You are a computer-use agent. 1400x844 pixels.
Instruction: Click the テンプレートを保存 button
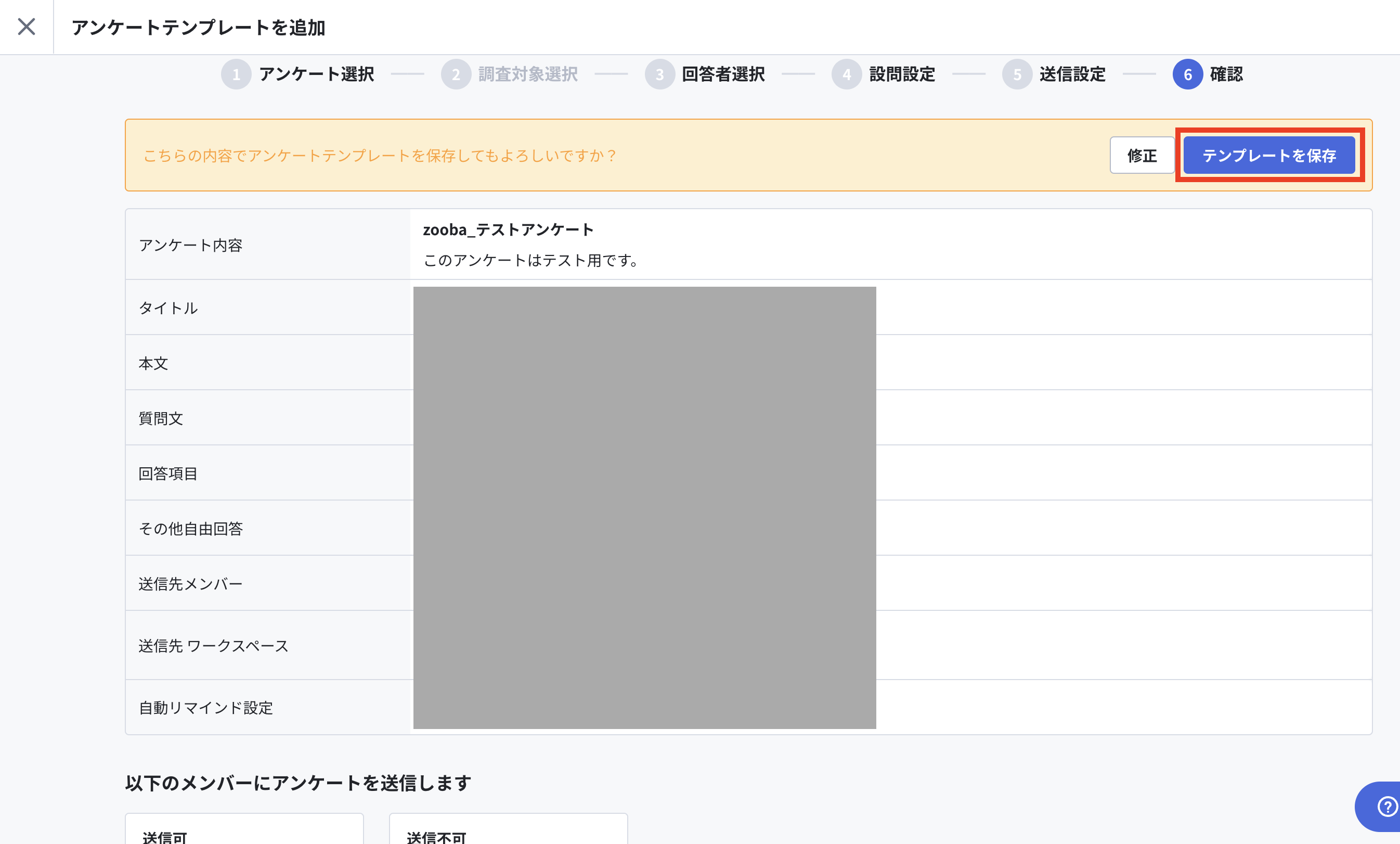(x=1269, y=155)
